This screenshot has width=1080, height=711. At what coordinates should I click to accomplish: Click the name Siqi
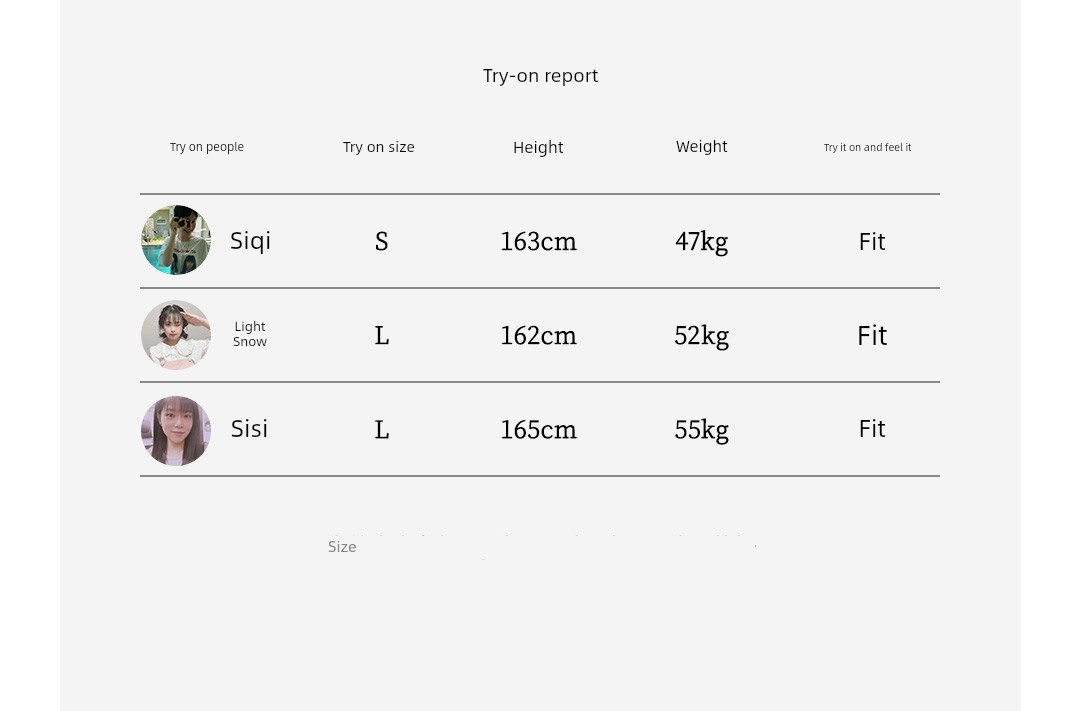point(250,241)
